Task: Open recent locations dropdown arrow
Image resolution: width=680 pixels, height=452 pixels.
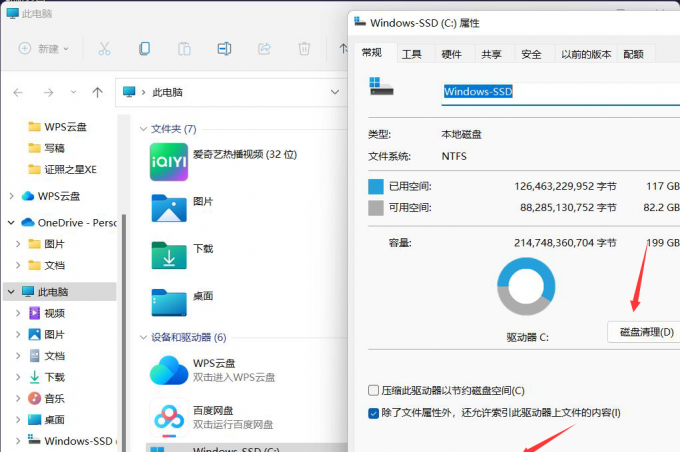Action: (x=73, y=92)
